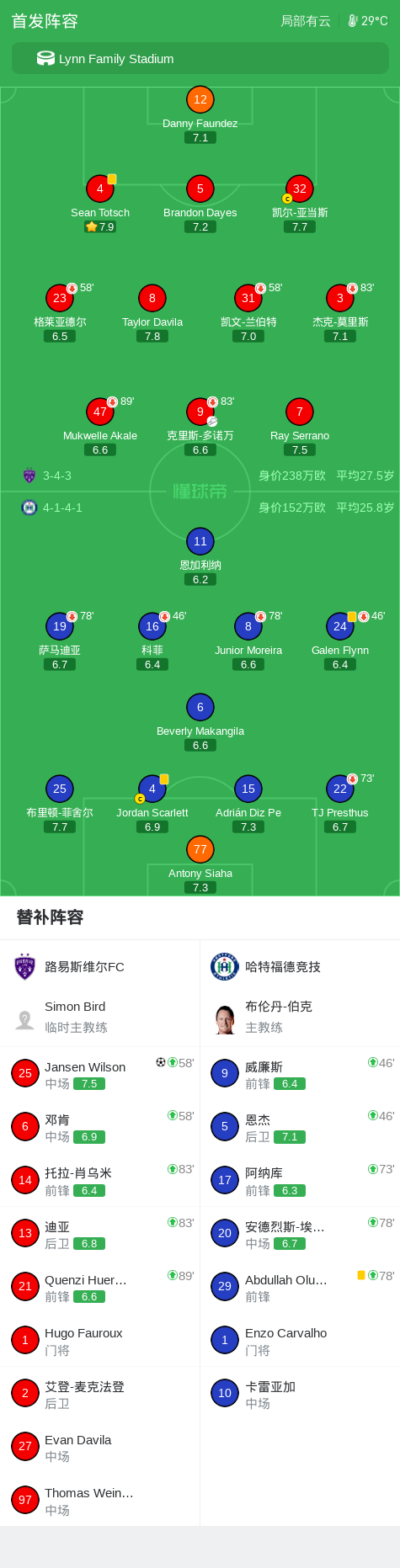
Task: Tap the 替补阵容 section header
Action: 51,917
